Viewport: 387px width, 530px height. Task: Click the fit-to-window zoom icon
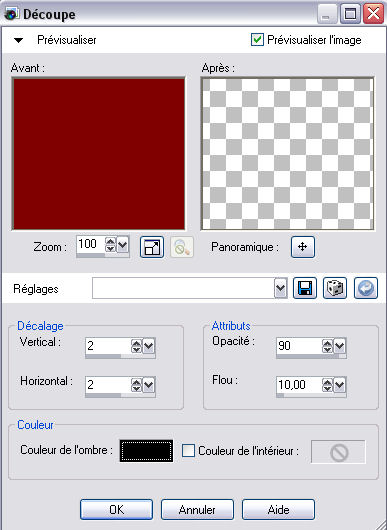pyautogui.click(x=152, y=247)
